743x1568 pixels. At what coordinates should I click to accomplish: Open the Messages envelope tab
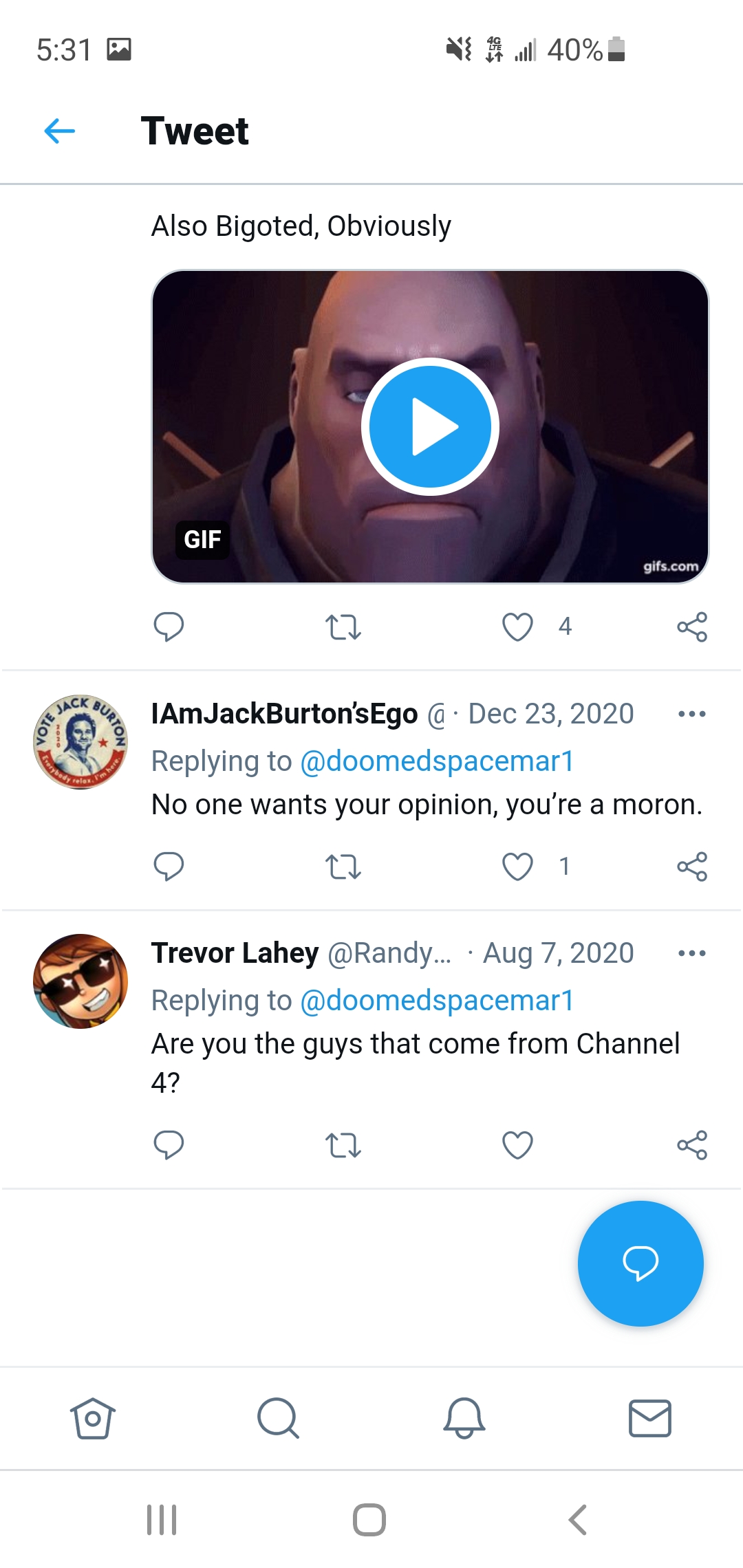(650, 1418)
